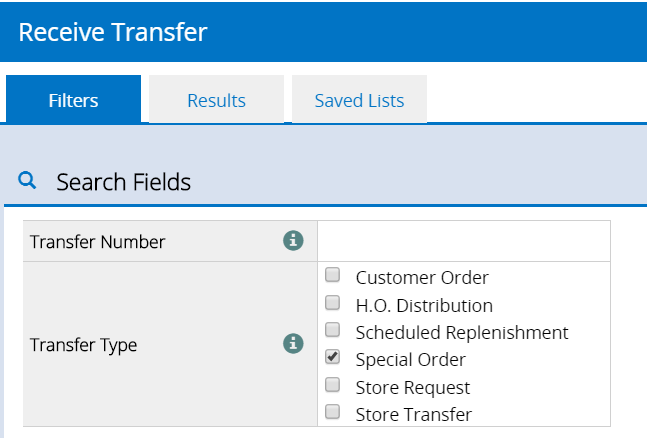Viewport: 647px width, 438px height.
Task: Click the 'Store Transfer' label text
Action: (x=413, y=414)
